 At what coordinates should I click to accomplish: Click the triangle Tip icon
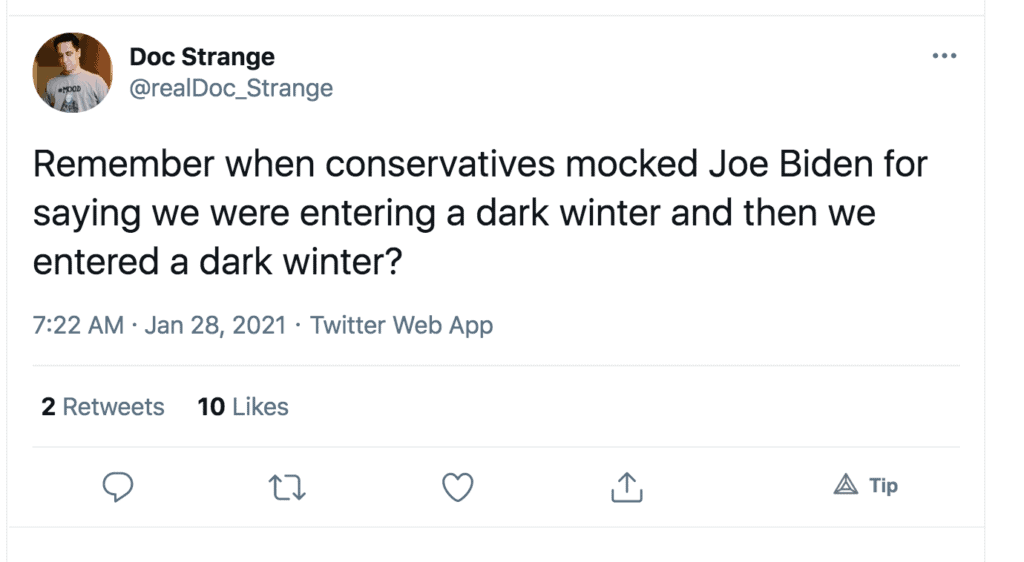(x=847, y=486)
